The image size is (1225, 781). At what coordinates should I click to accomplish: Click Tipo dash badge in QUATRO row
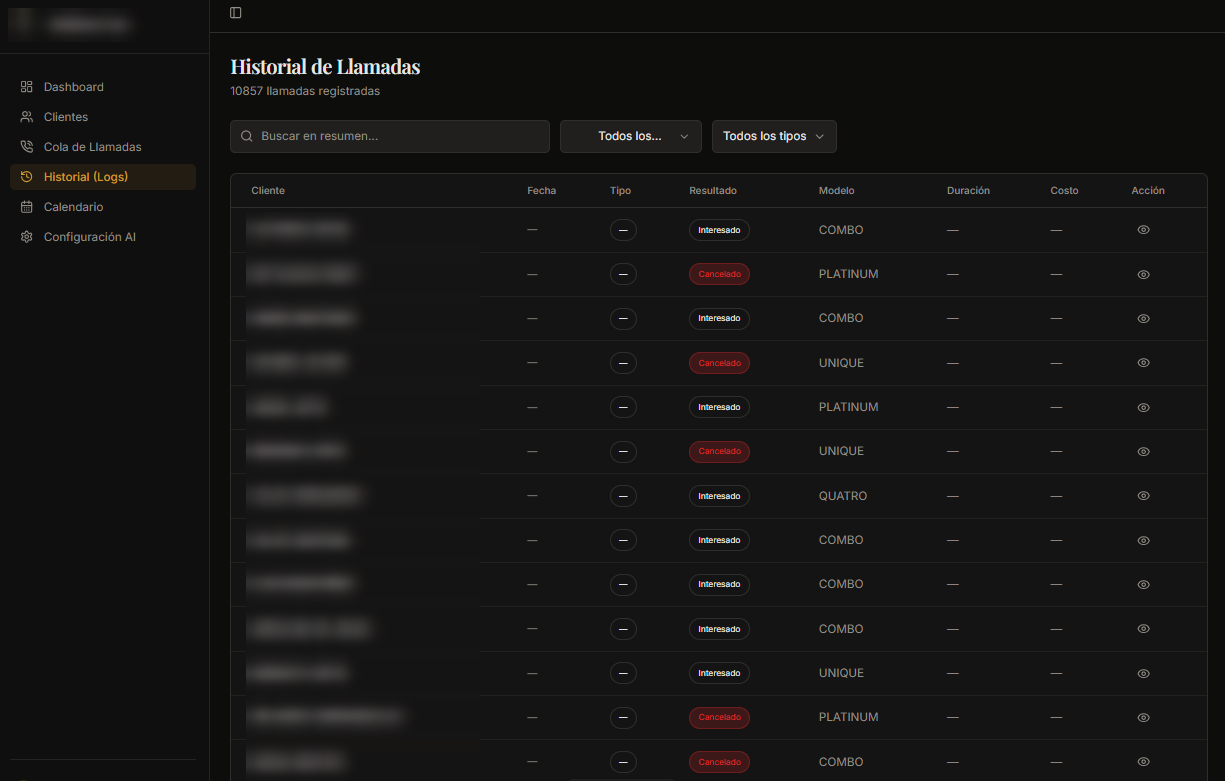(x=623, y=496)
